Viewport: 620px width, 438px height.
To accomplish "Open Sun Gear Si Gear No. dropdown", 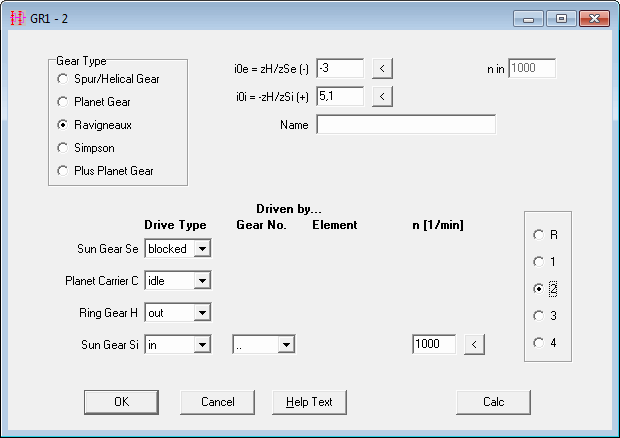I will tap(286, 345).
